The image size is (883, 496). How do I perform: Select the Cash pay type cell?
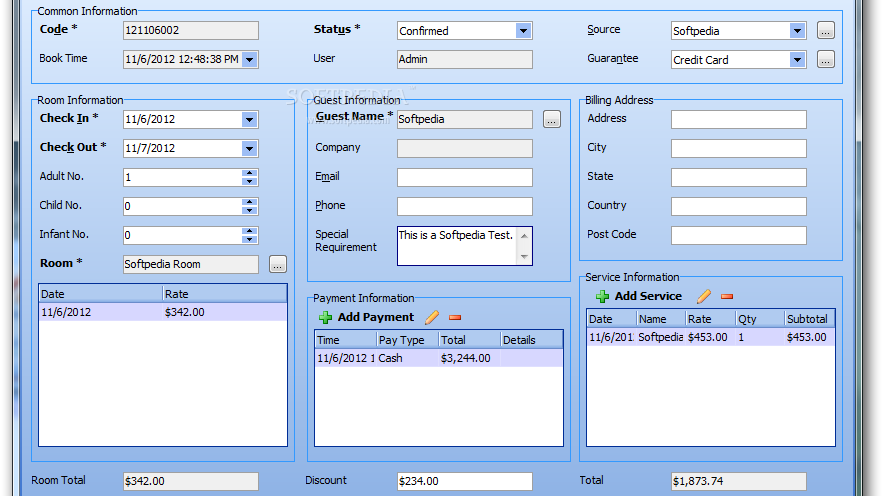[x=408, y=358]
